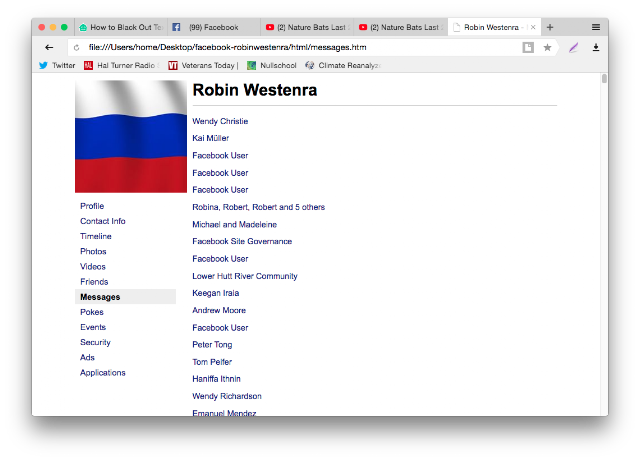
Task: Open the Security sidebar link
Action: pos(96,343)
